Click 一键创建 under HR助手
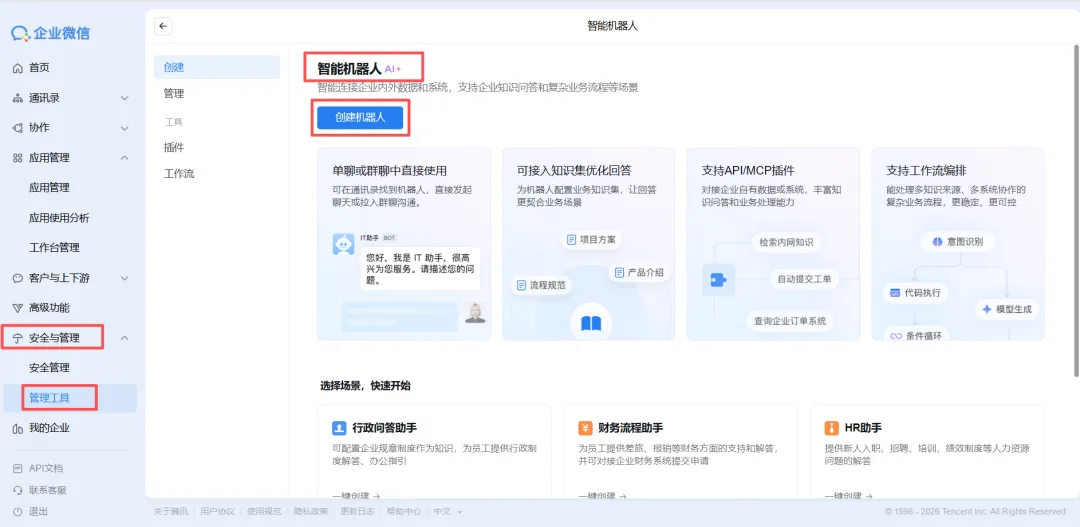Image resolution: width=1080 pixels, height=527 pixels. pos(849,495)
